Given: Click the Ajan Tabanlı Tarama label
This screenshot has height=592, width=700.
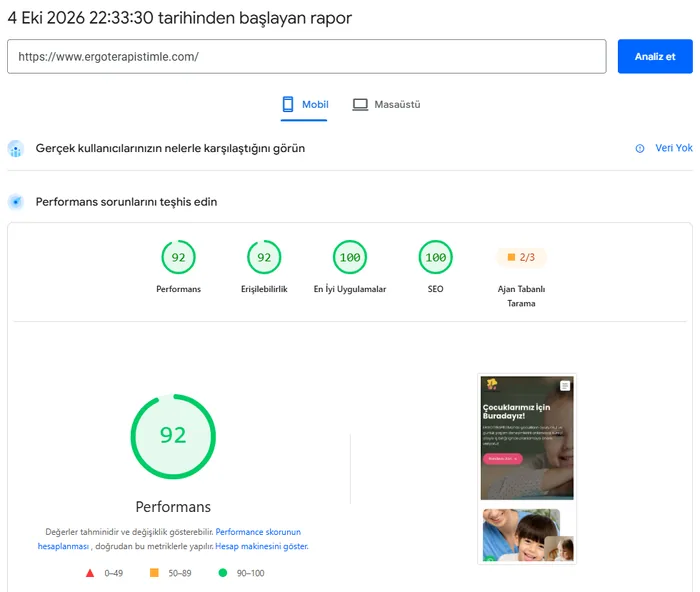Looking at the screenshot, I should point(521,296).
